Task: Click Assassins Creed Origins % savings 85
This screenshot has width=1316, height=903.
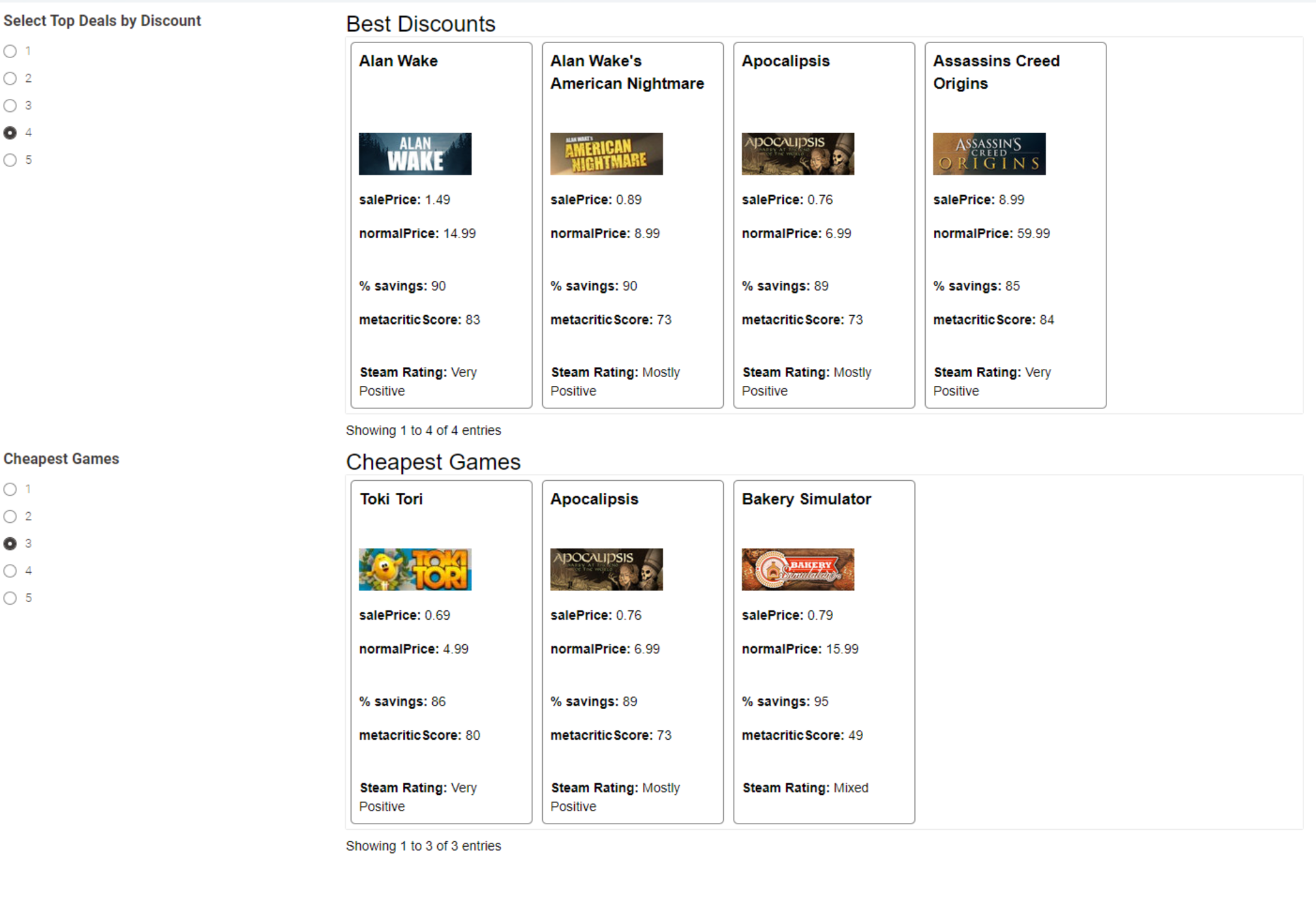Action: pyautogui.click(x=976, y=286)
